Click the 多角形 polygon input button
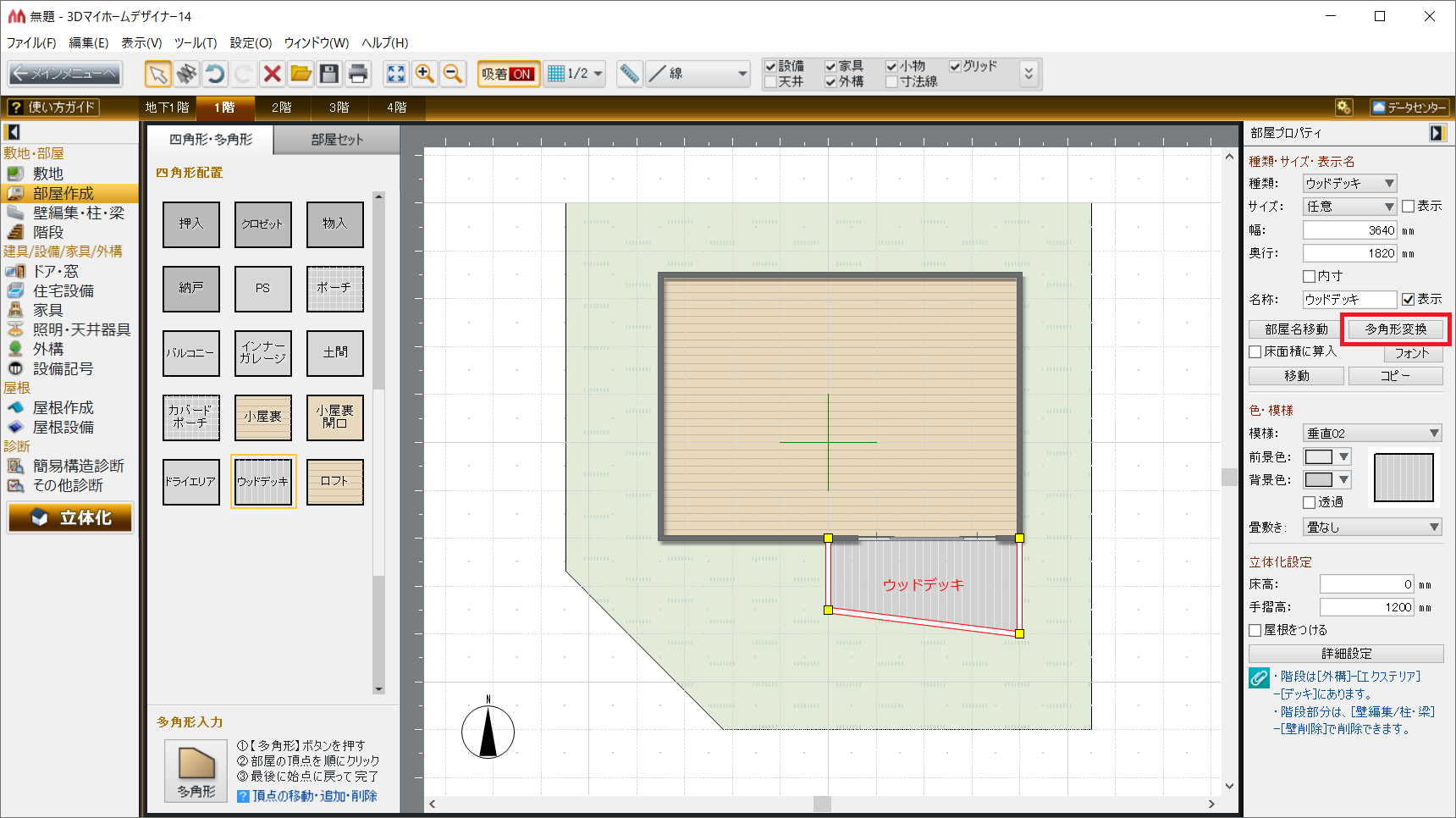Screen dimensions: 1456x818 (x=196, y=770)
